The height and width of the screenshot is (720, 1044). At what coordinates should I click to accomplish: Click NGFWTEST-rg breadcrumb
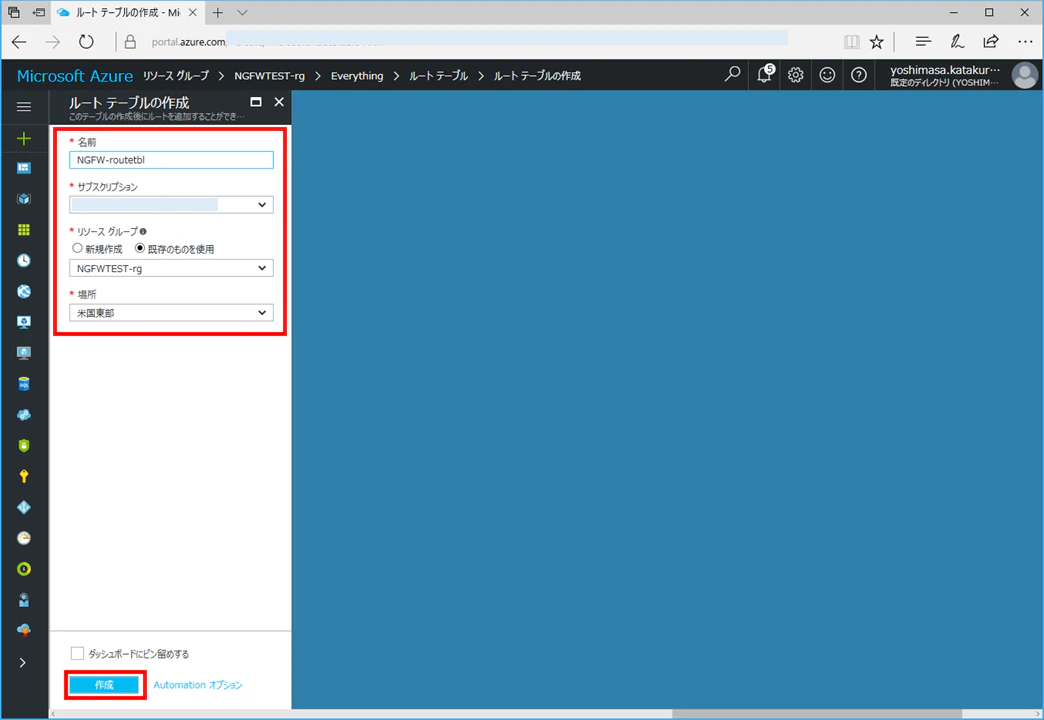269,76
